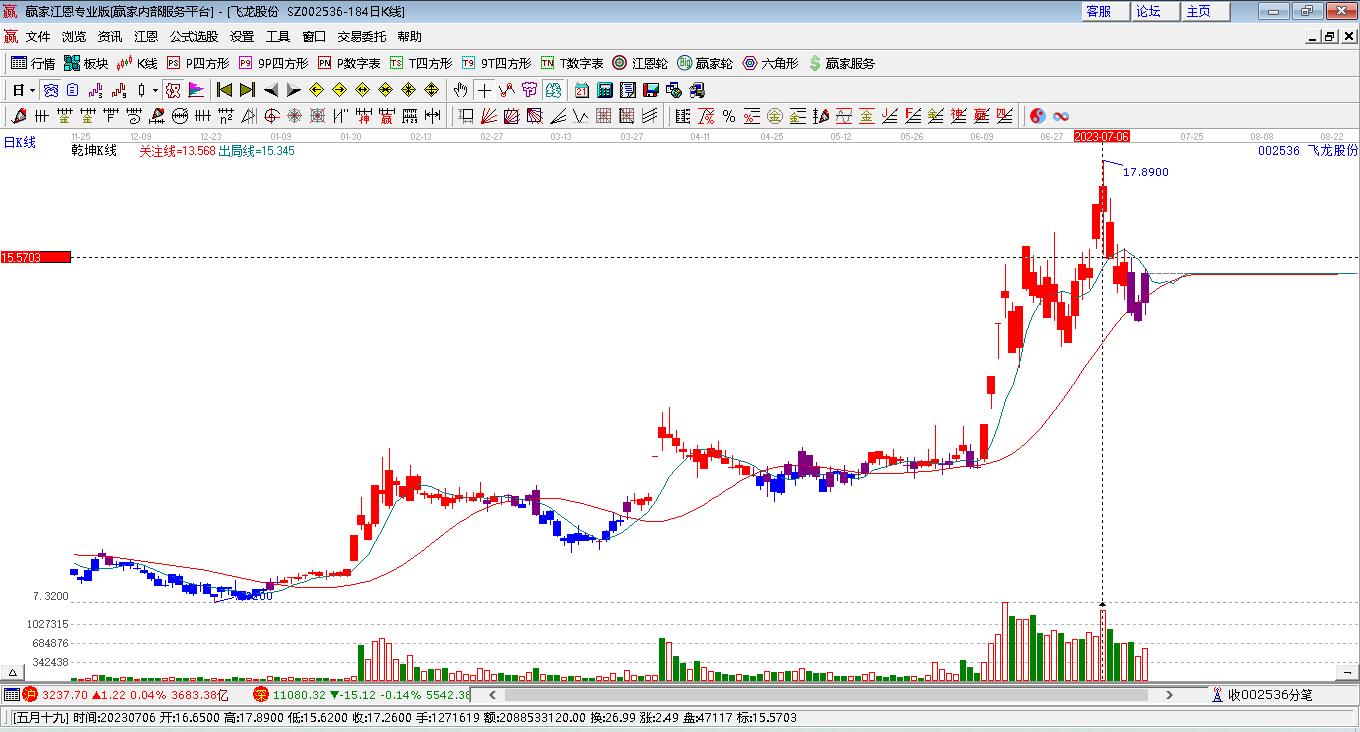This screenshot has height=732, width=1360.
Task: Open the 赢家轮 tool
Action: coord(705,63)
